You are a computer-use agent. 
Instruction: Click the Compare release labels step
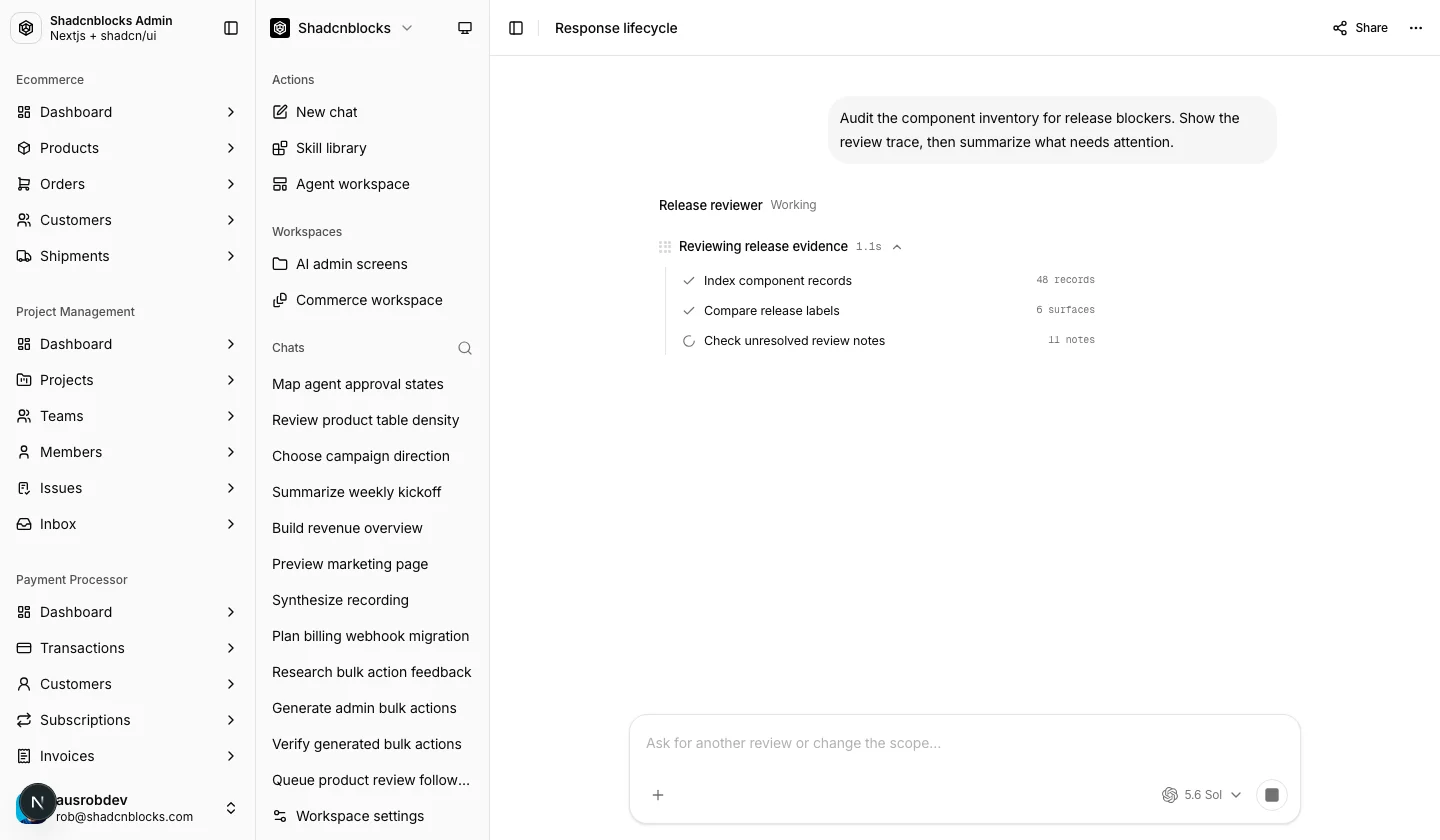pyautogui.click(x=888, y=311)
